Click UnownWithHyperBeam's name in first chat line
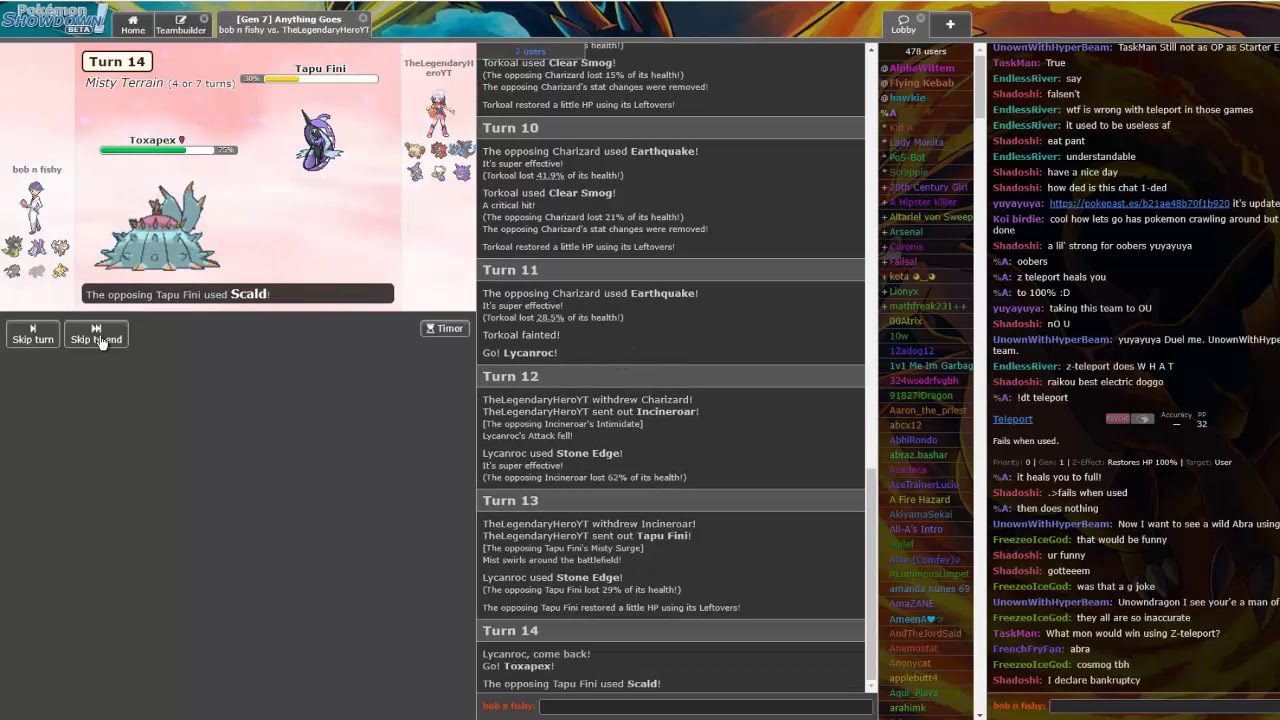Viewport: 1280px width, 720px height. pos(1052,47)
